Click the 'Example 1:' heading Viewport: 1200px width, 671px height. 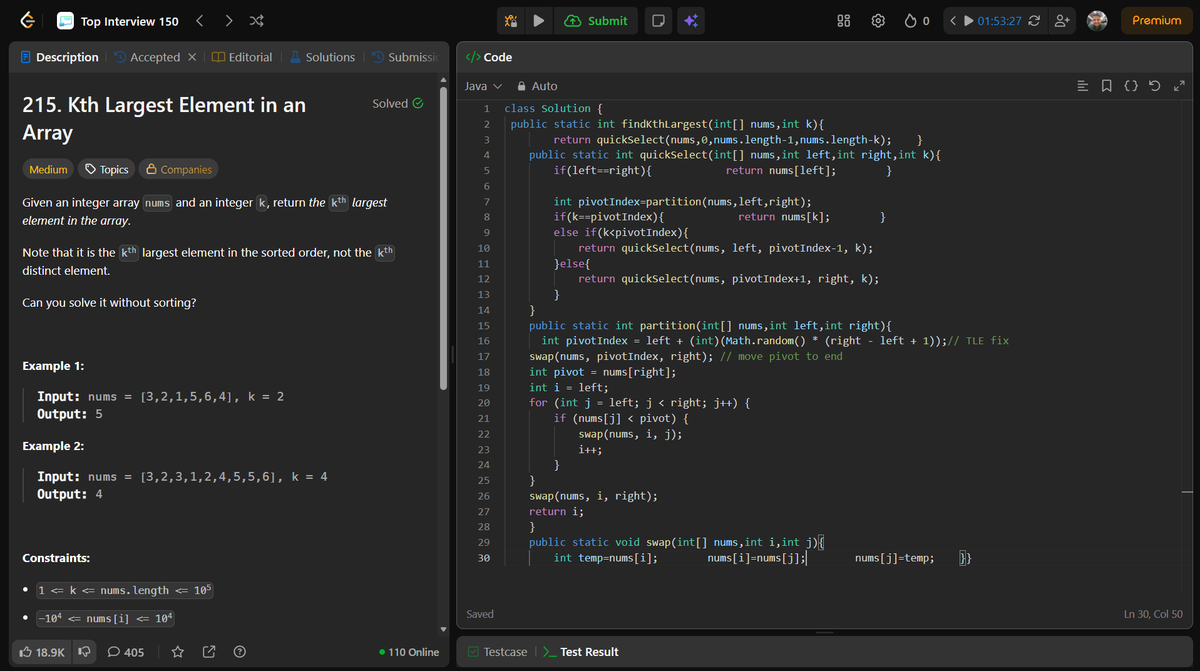point(53,366)
